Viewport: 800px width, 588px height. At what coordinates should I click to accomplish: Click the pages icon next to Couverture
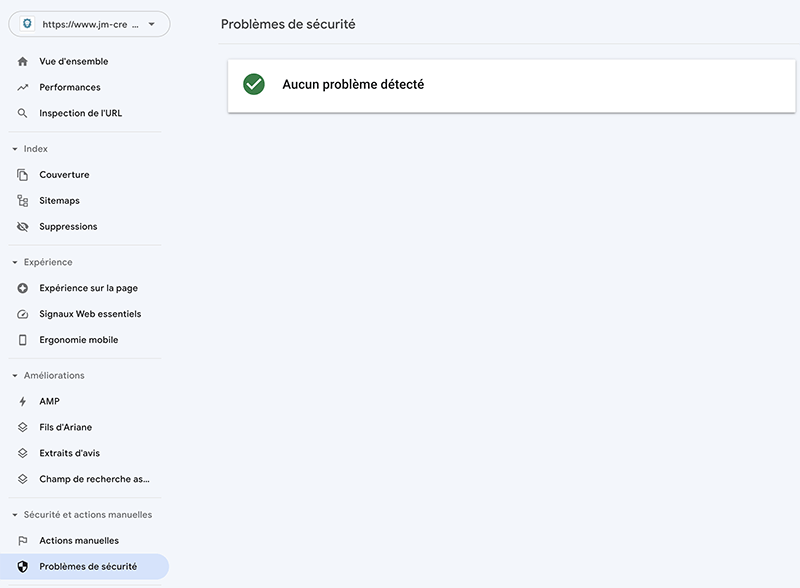pos(22,175)
